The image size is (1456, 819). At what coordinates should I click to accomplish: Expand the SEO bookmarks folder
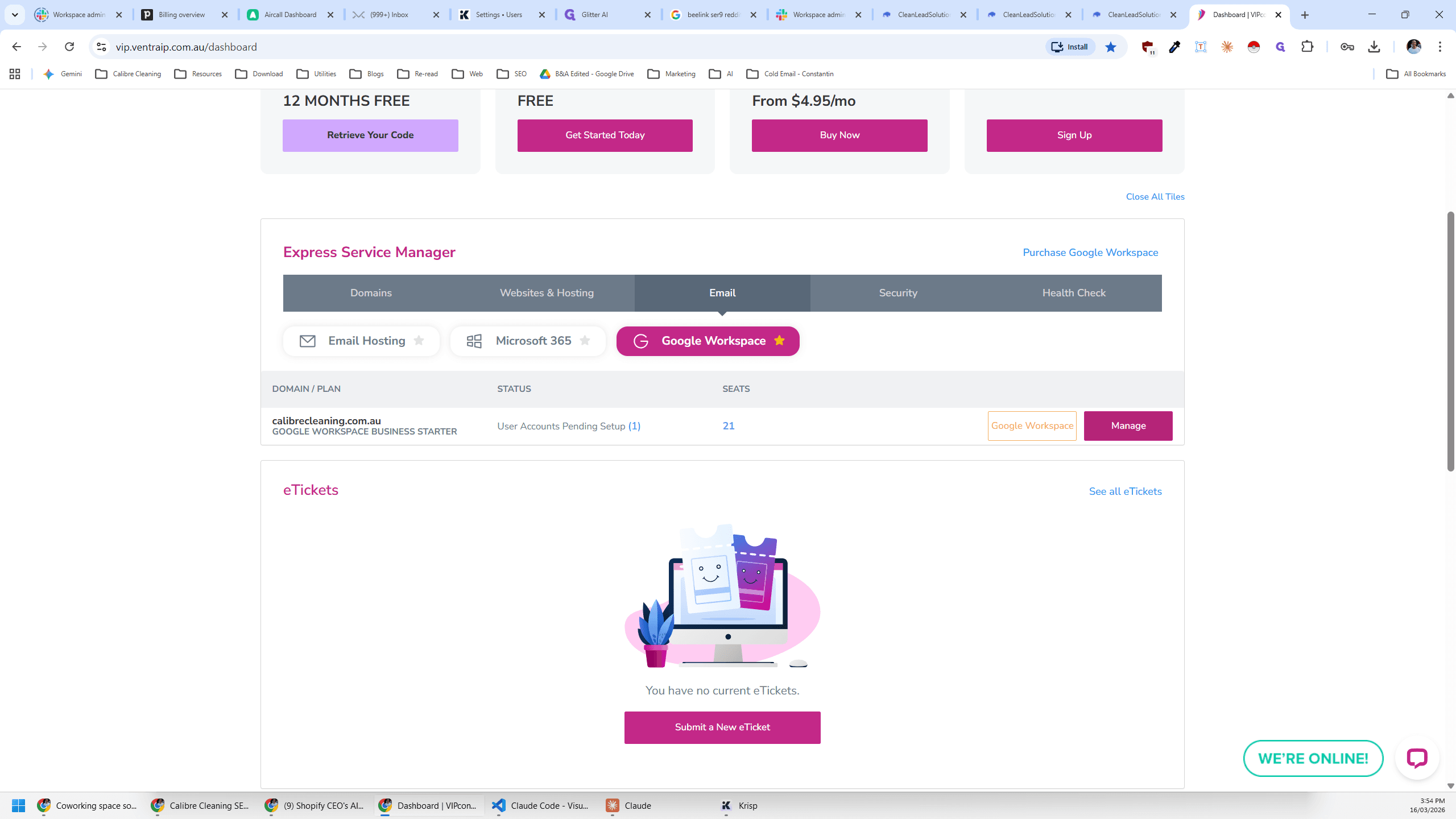[511, 74]
